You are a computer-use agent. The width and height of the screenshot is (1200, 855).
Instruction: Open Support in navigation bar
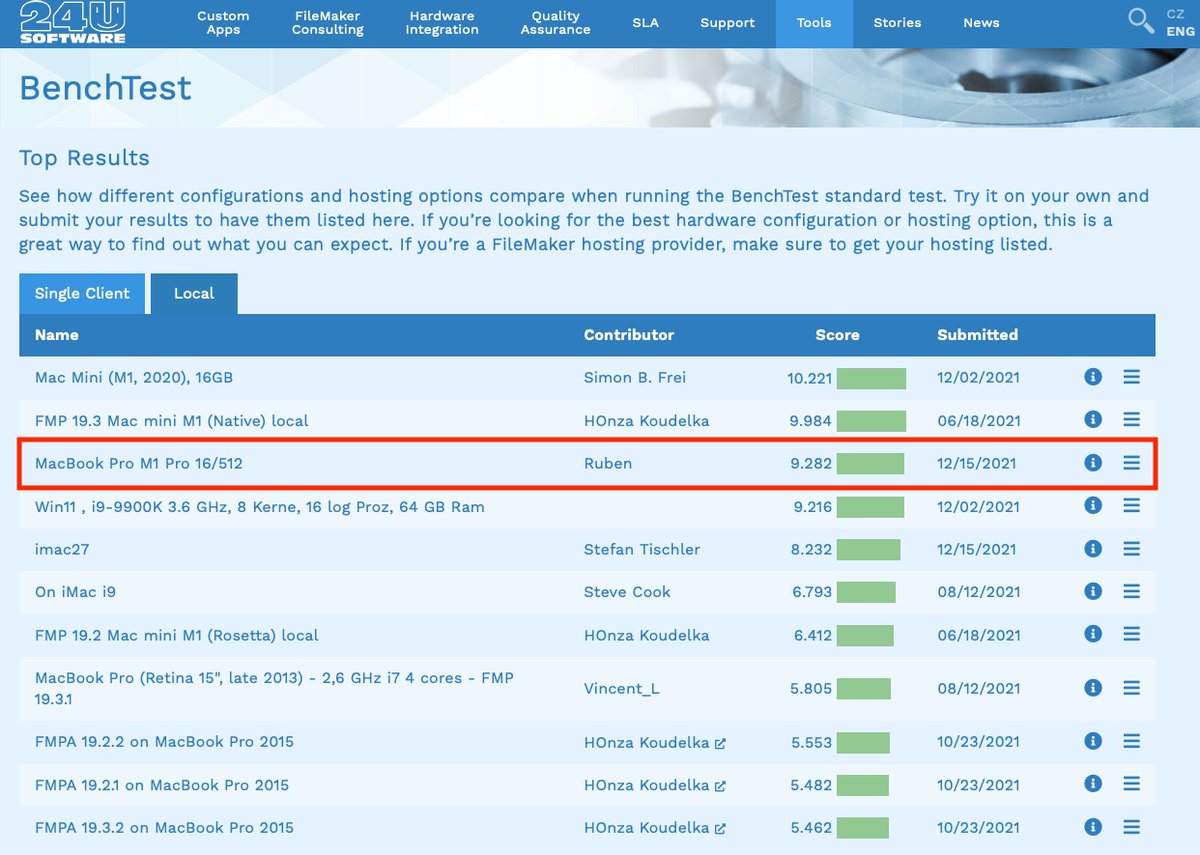pyautogui.click(x=728, y=23)
